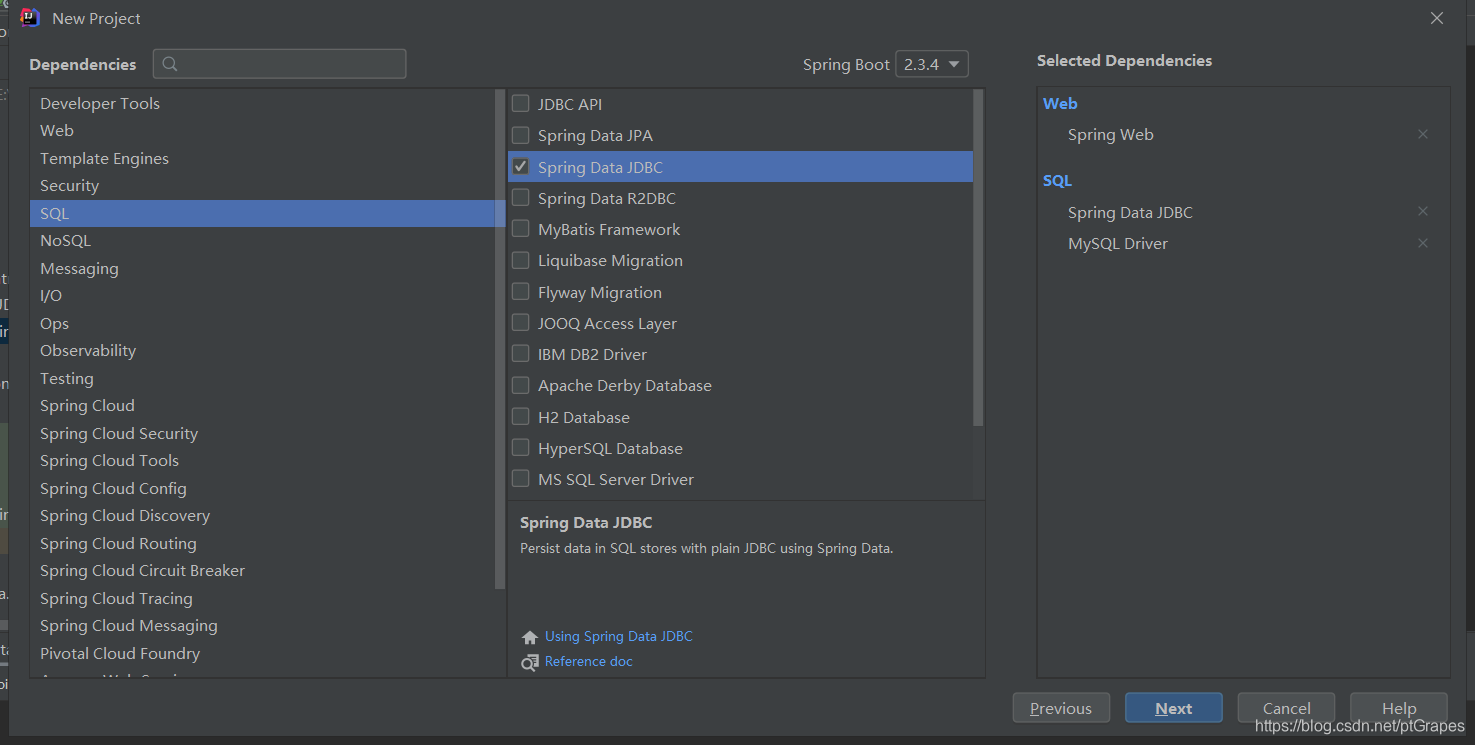This screenshot has height=745, width=1475.
Task: Cancel the New Project wizard
Action: [1286, 708]
